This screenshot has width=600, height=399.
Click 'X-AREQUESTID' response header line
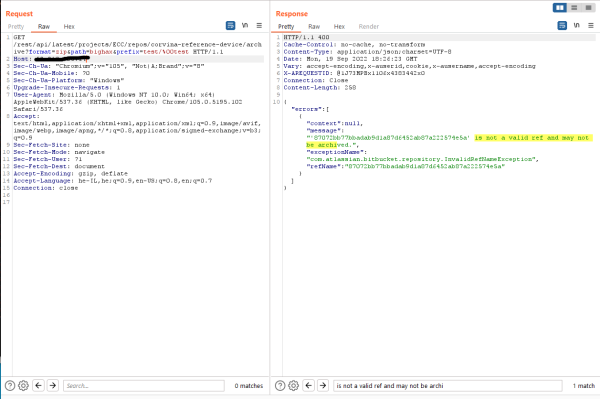pyautogui.click(x=354, y=73)
